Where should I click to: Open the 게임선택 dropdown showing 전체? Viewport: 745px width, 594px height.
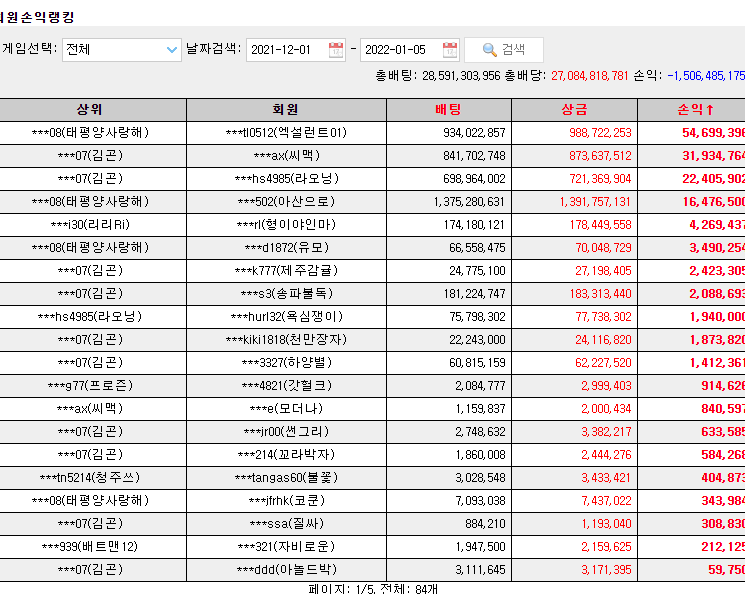pos(122,50)
